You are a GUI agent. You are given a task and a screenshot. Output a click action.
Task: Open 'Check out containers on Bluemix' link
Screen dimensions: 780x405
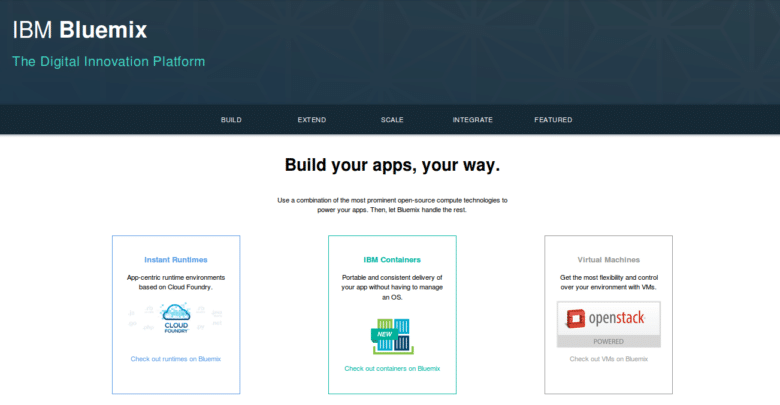pyautogui.click(x=392, y=369)
